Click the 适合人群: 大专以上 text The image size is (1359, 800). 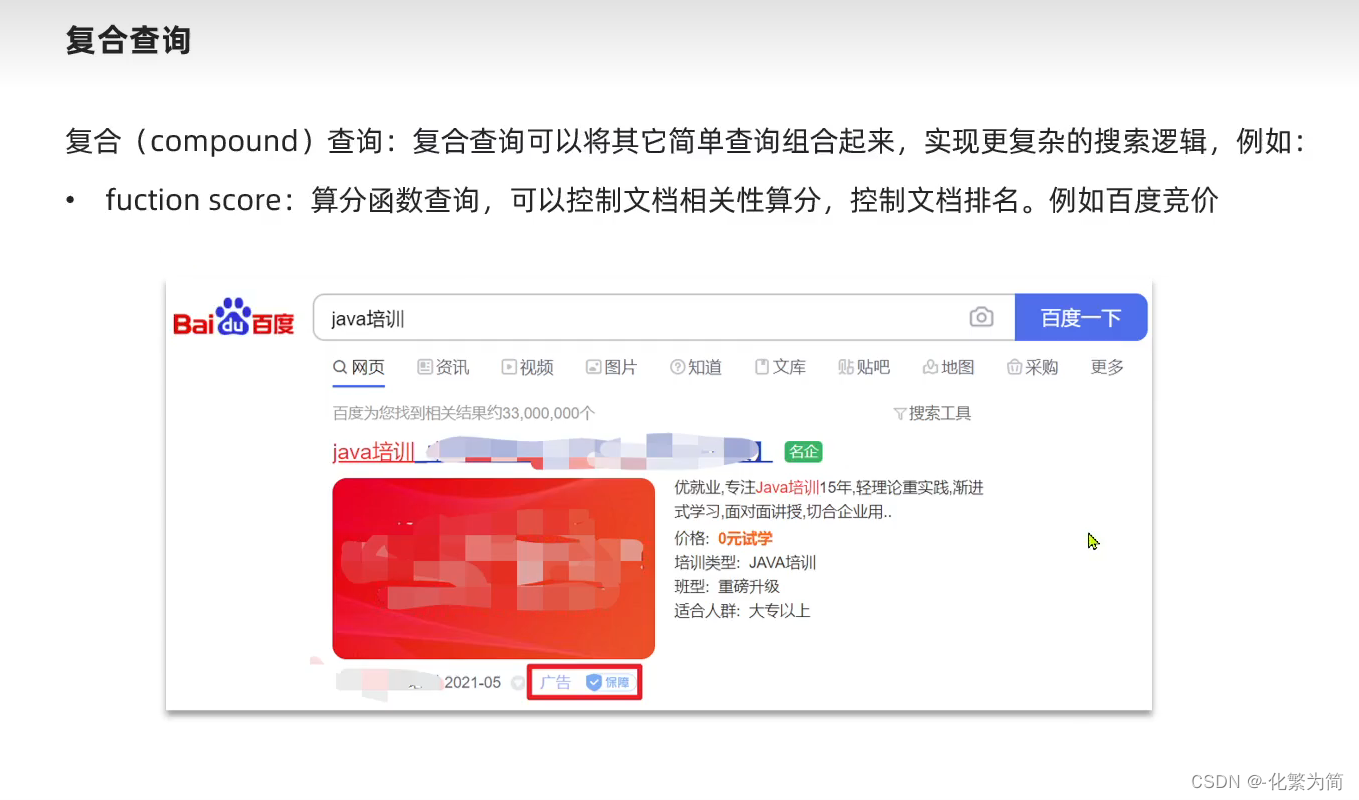click(x=742, y=611)
